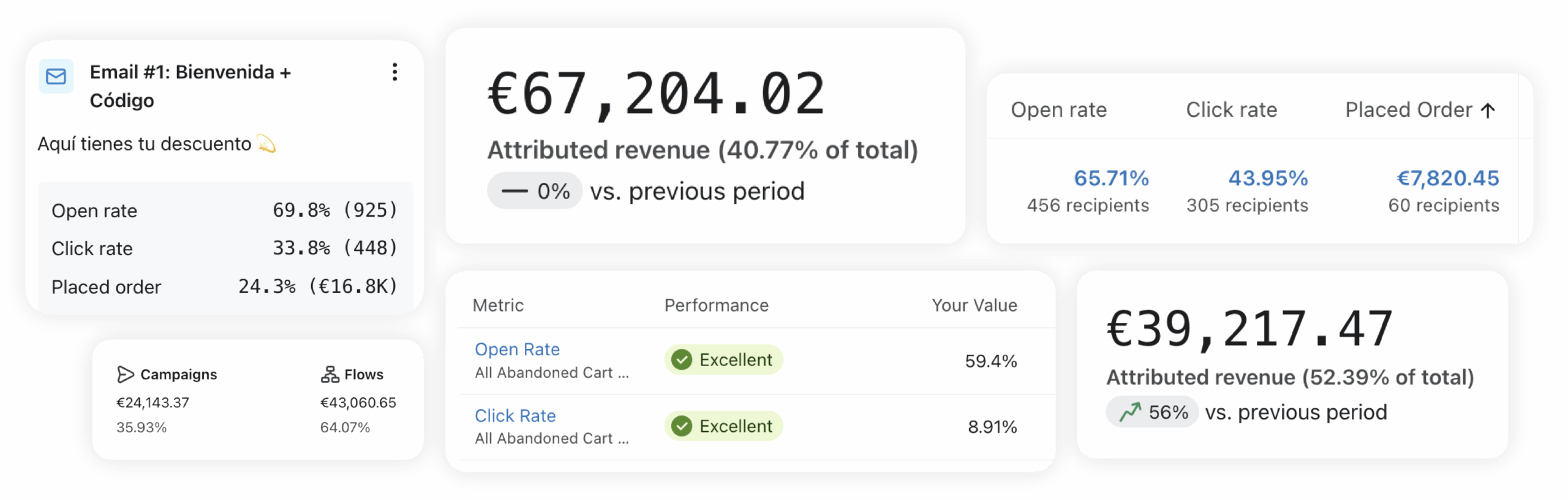Click the €7,820.45 placed order value

click(1447, 179)
